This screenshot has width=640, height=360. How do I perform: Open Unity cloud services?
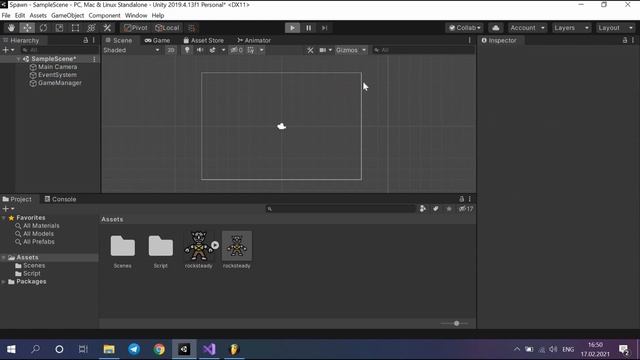tap(496, 28)
